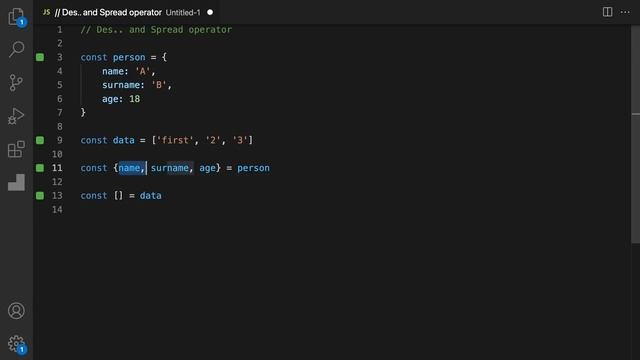Screen dimensions: 640x360
Task: Open the Search panel
Action: (16, 49)
